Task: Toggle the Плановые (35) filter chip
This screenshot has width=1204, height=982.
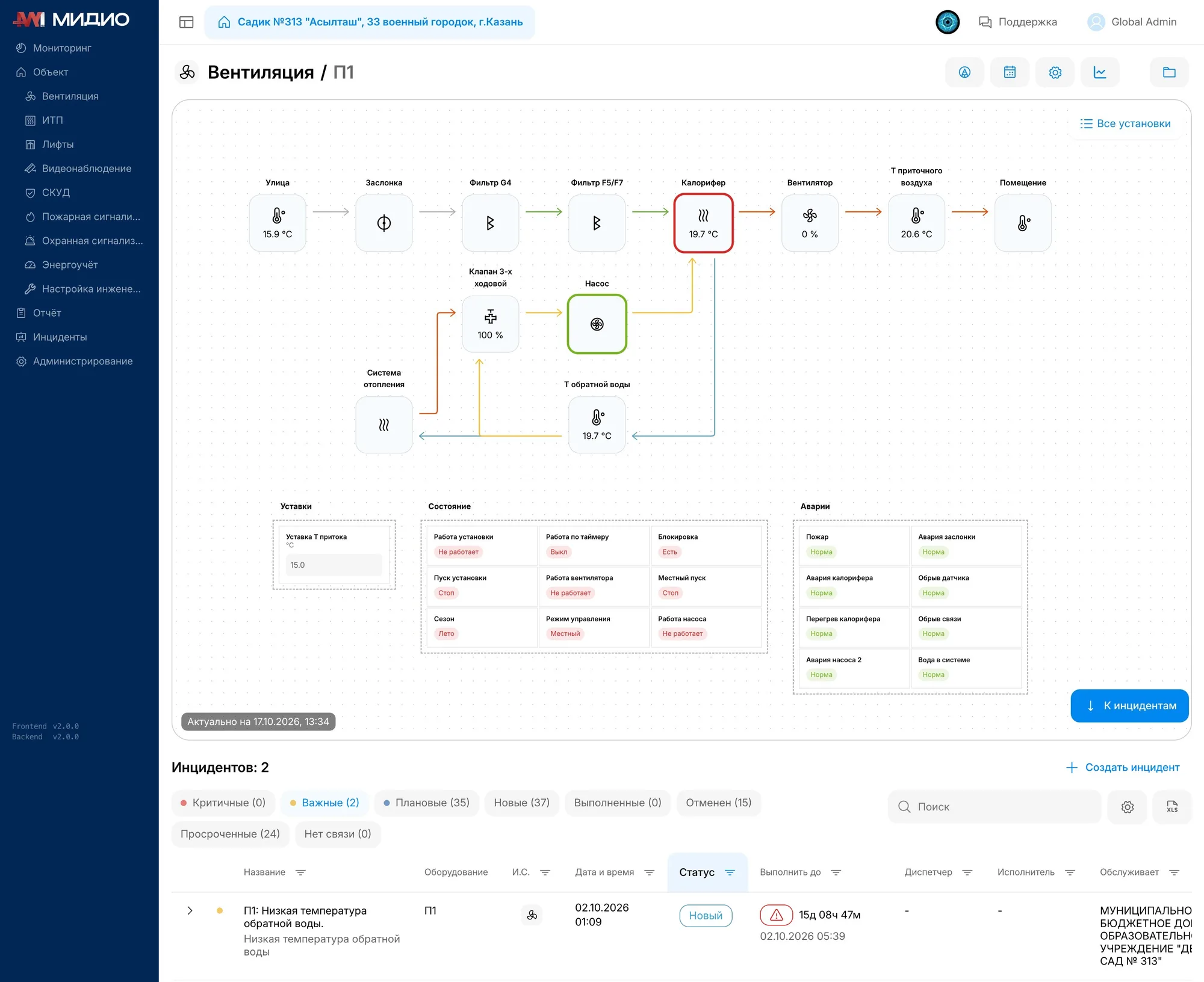Action: click(426, 803)
